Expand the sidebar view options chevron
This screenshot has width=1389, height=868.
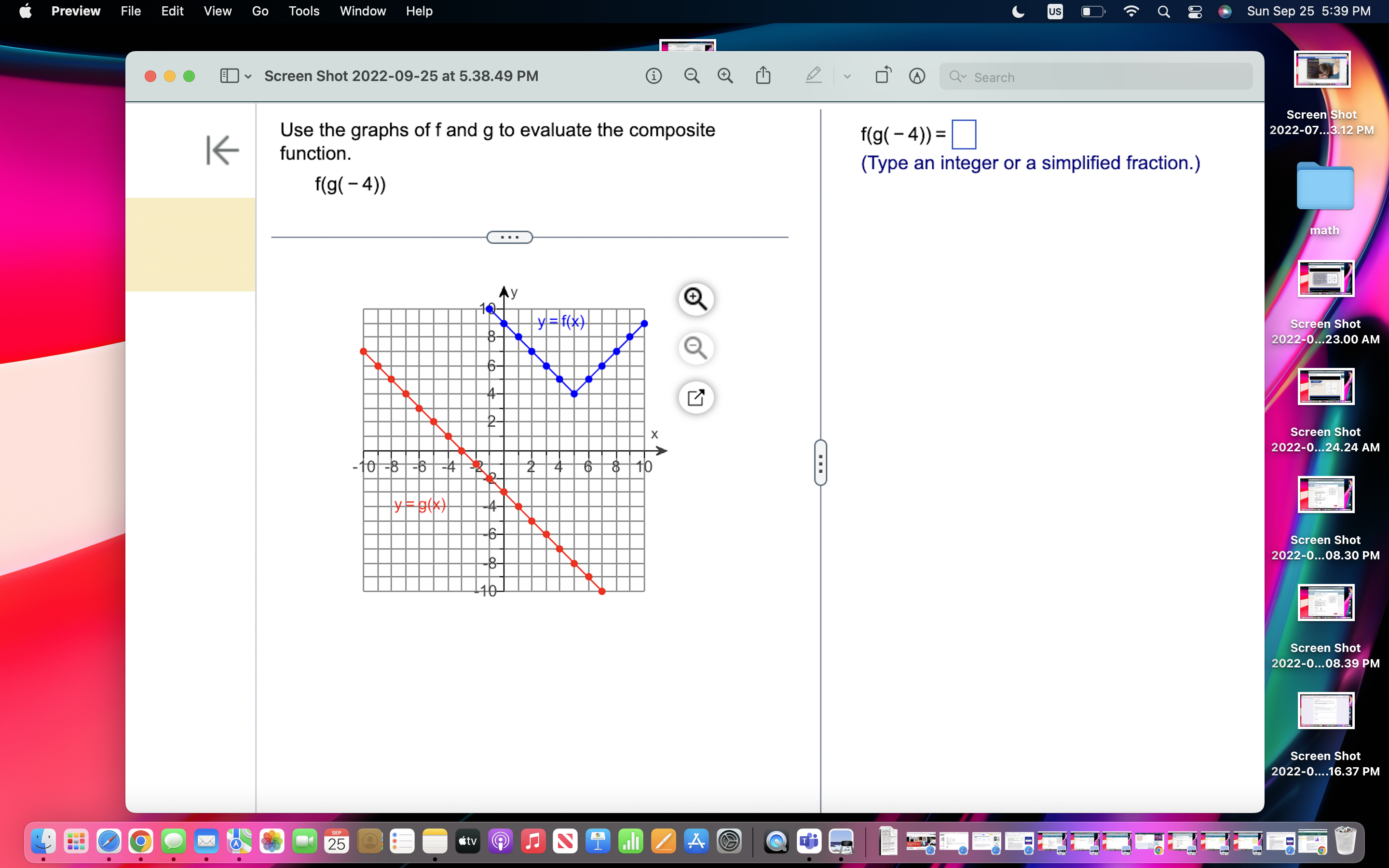(x=248, y=76)
